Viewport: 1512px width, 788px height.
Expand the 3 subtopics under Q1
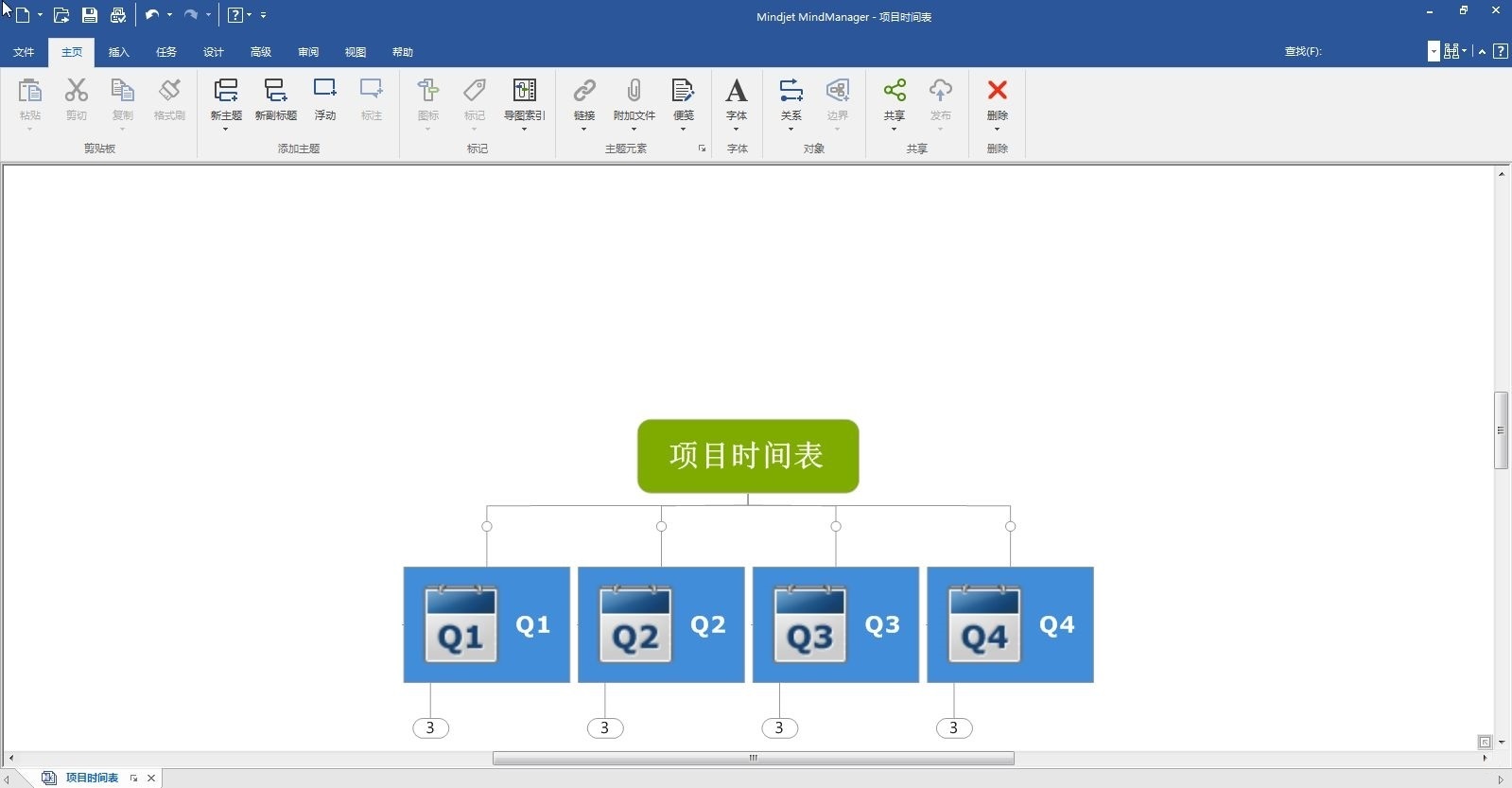click(x=430, y=728)
